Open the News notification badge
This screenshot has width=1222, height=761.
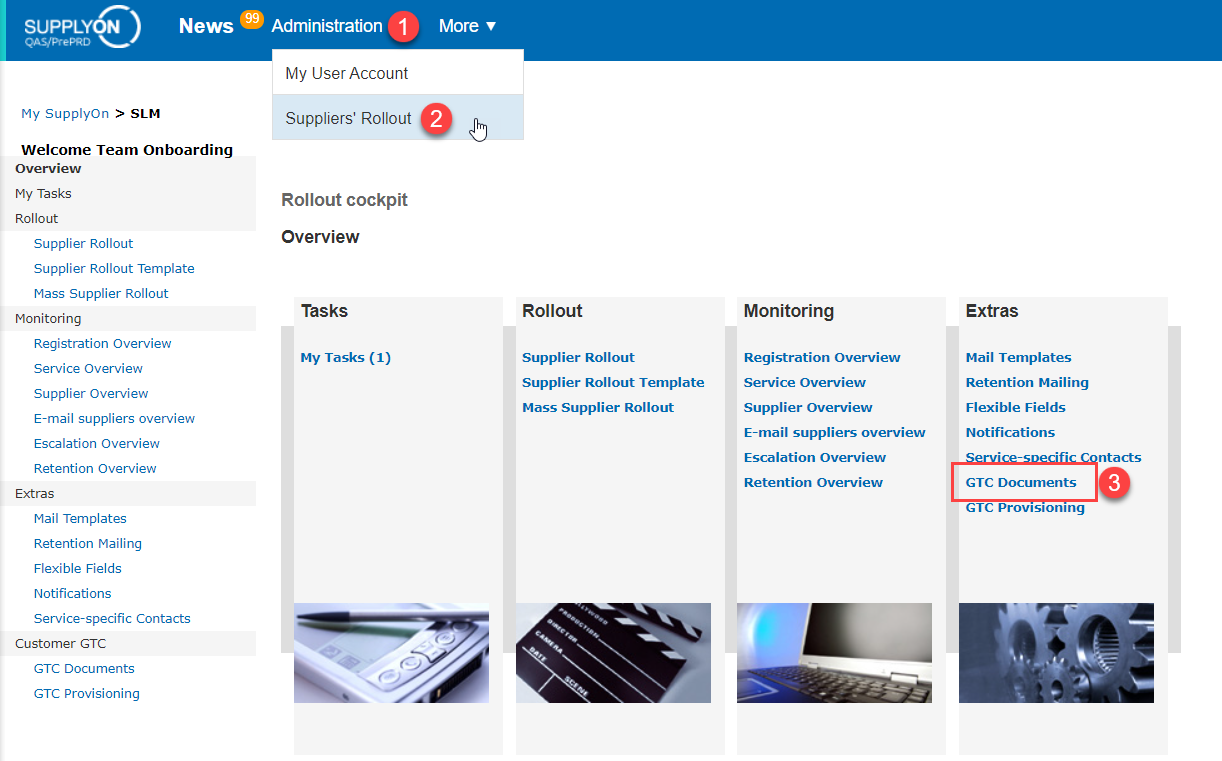click(x=252, y=18)
